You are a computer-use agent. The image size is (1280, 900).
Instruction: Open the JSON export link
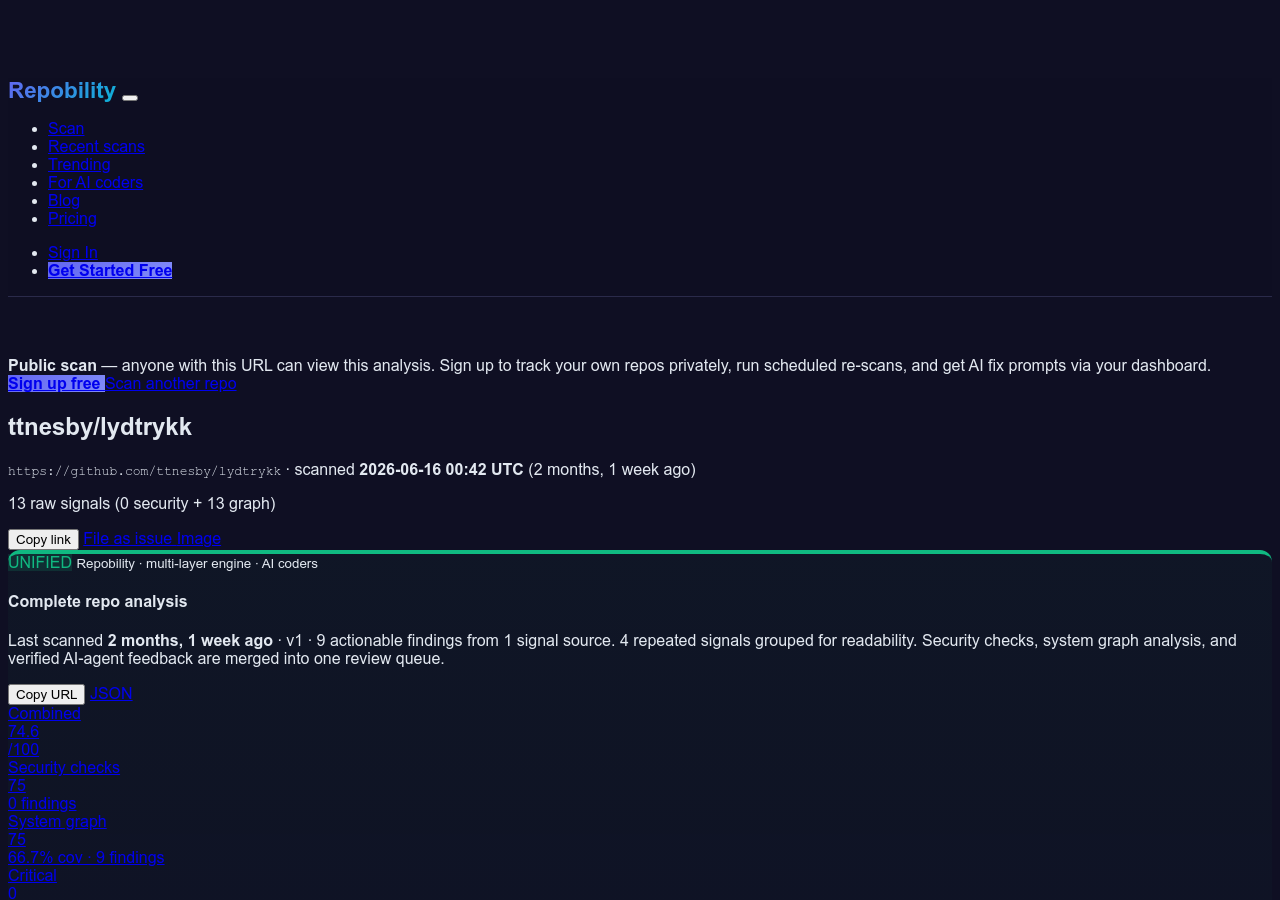click(x=111, y=693)
